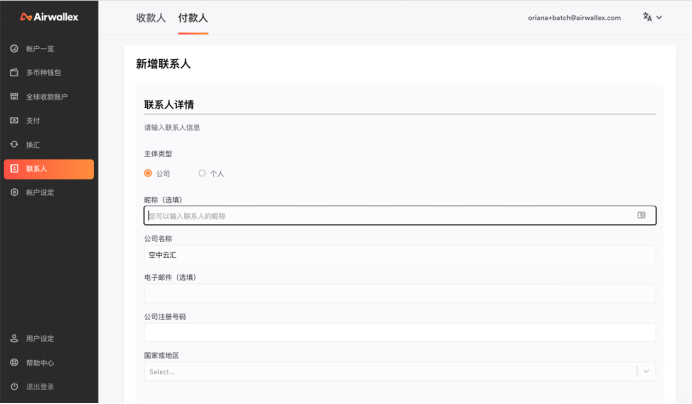This screenshot has width=692, height=404.
Task: Open 用户设定 user icon
Action: tap(14, 339)
